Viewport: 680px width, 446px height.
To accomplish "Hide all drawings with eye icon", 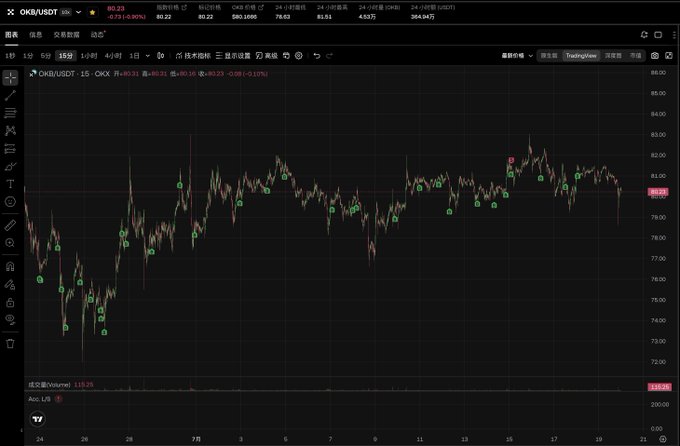I will (10, 320).
